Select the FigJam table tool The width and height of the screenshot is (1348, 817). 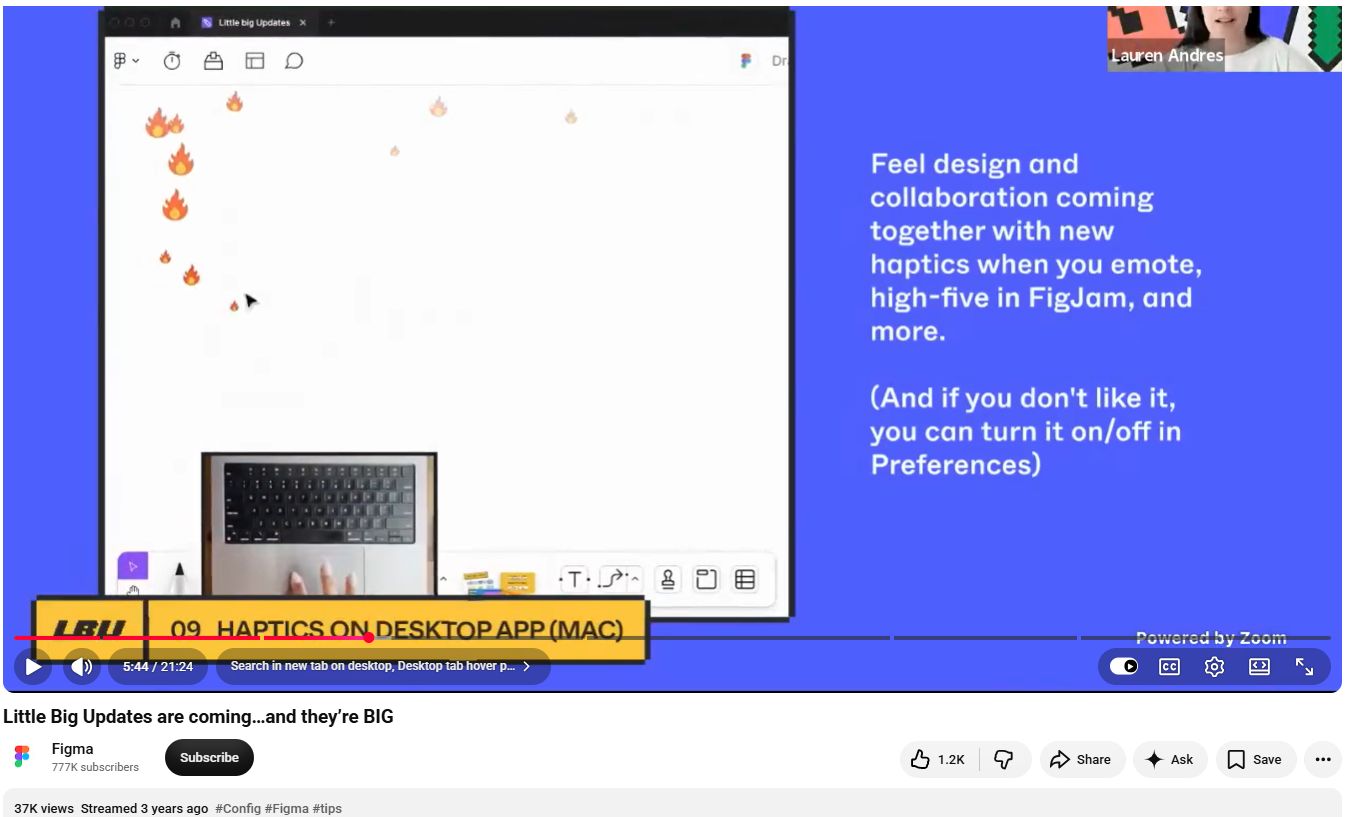pyautogui.click(x=745, y=579)
